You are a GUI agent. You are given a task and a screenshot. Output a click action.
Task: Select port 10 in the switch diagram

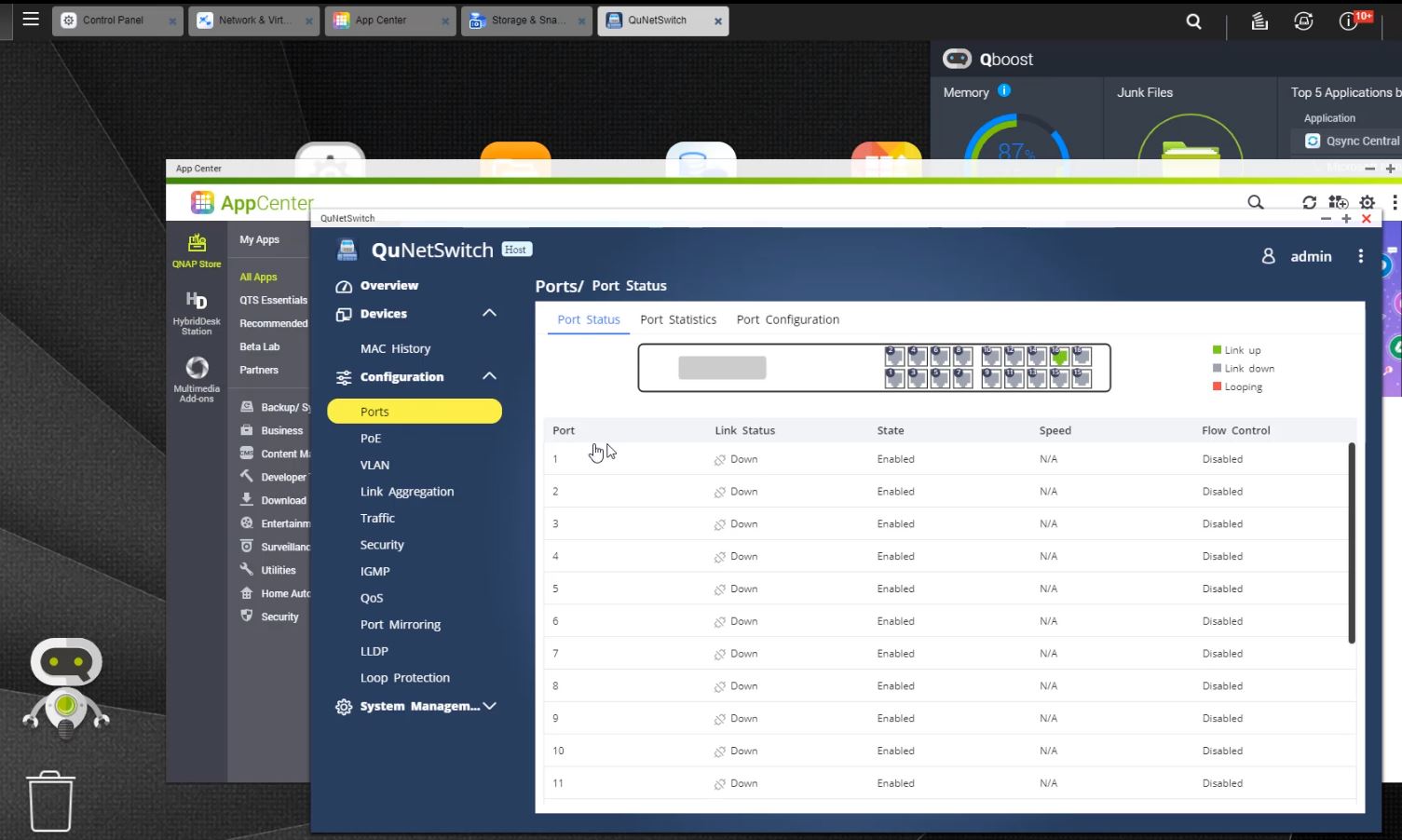coord(990,356)
